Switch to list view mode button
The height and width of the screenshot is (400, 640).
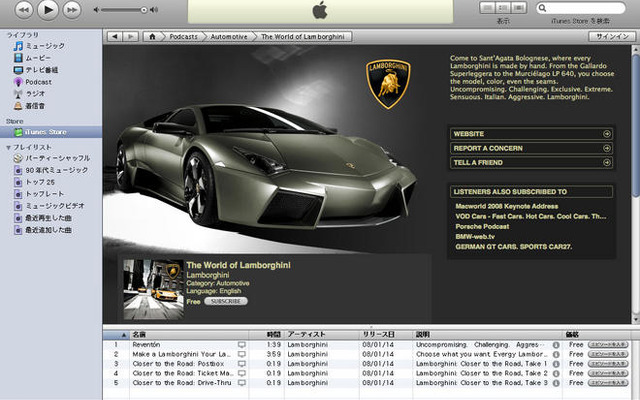(x=487, y=8)
